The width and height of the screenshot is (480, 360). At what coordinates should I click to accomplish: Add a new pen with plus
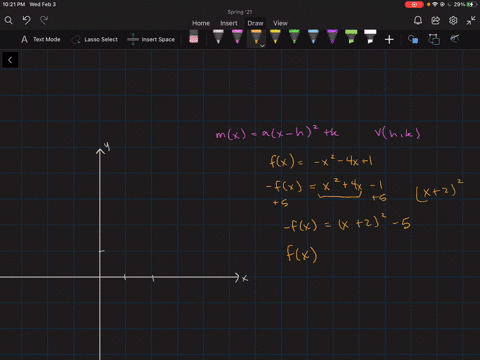389,40
